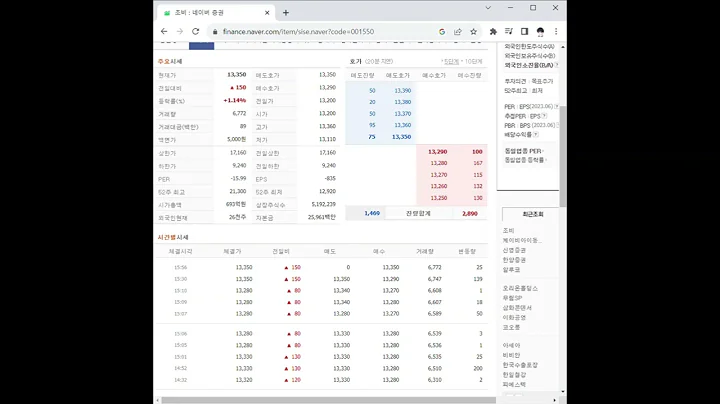Reload the Naver Finance page
Screen dimensions: 720x404
pyautogui.click(x=196, y=31)
